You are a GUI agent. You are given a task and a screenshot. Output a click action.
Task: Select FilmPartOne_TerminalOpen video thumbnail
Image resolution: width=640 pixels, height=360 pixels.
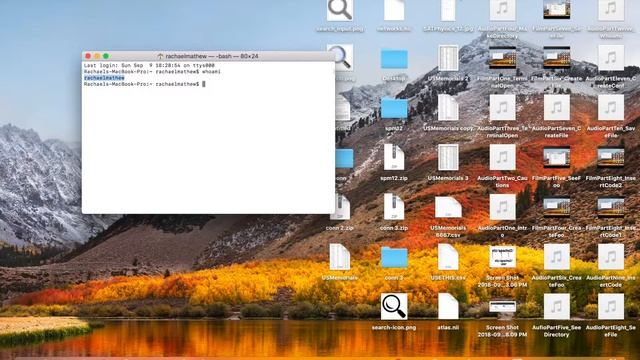tap(502, 58)
